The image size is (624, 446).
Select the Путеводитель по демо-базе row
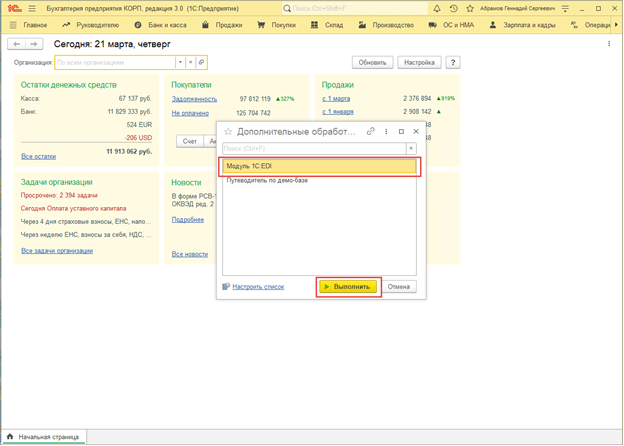click(319, 180)
